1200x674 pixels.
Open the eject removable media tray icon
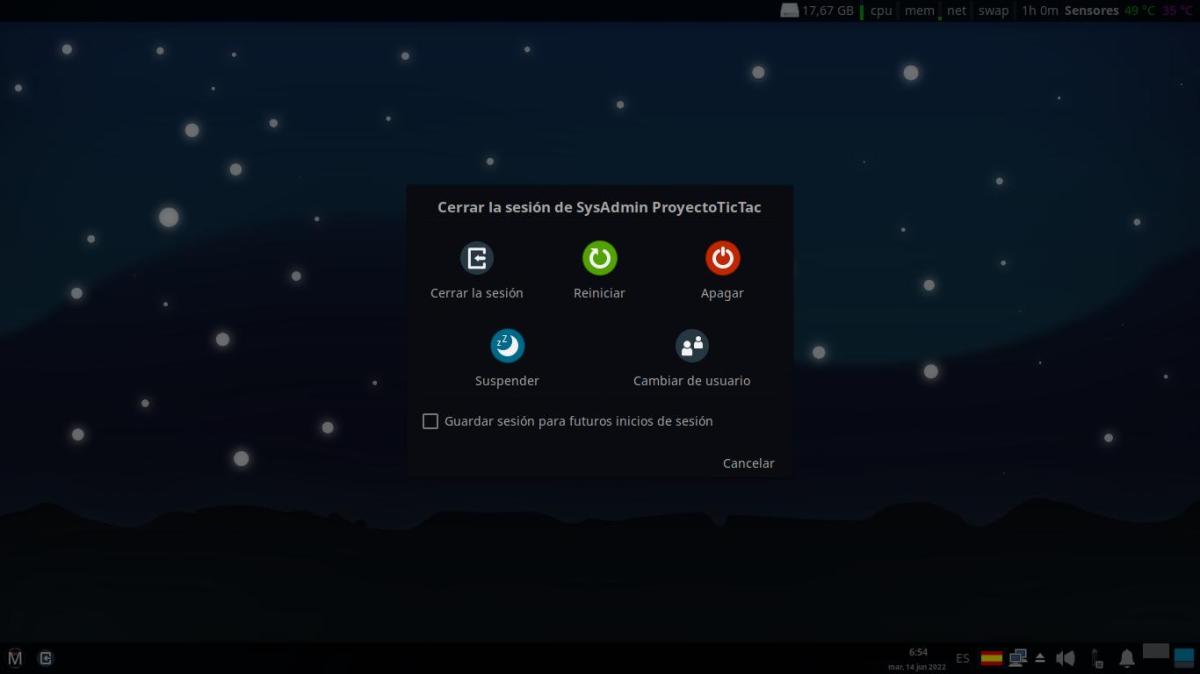[1040, 658]
